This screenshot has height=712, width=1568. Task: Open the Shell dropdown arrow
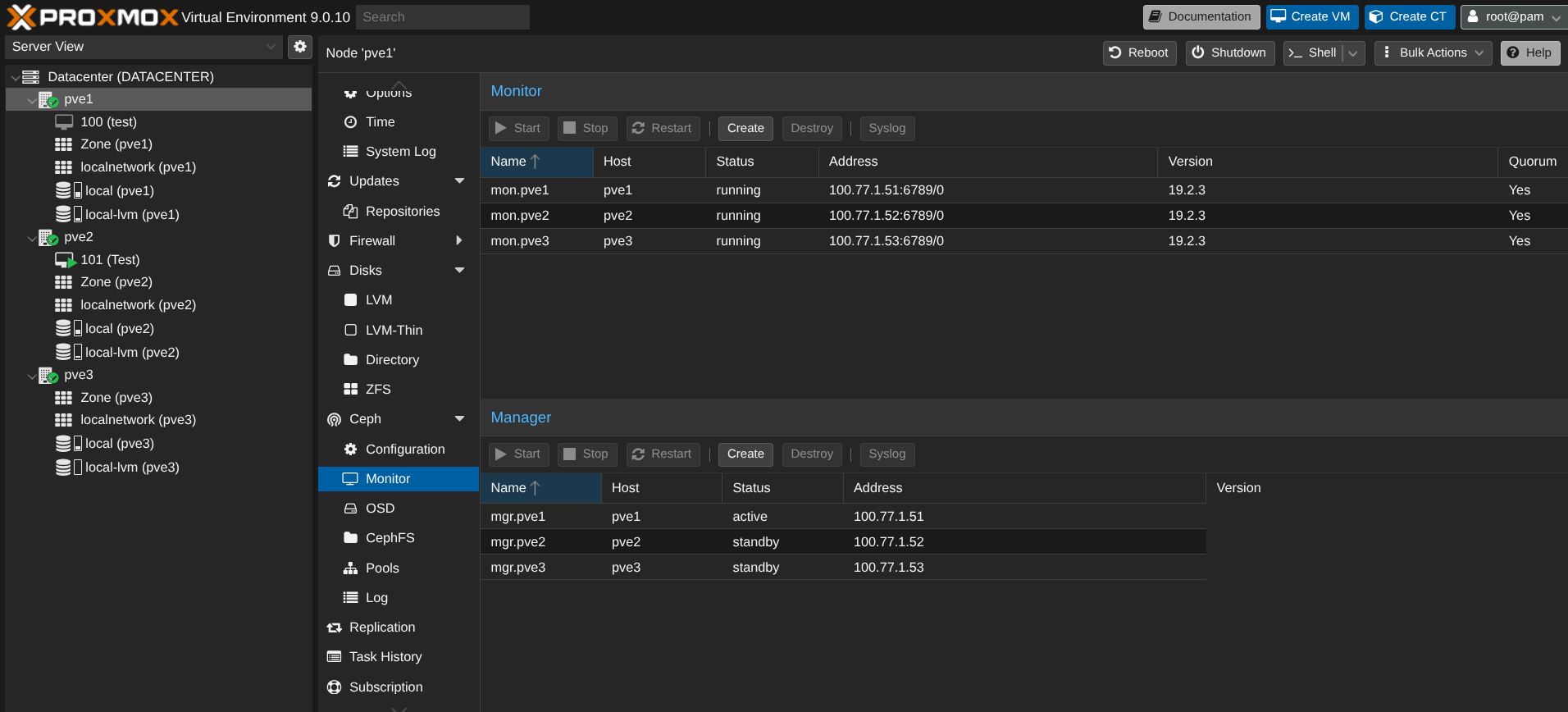pos(1353,53)
